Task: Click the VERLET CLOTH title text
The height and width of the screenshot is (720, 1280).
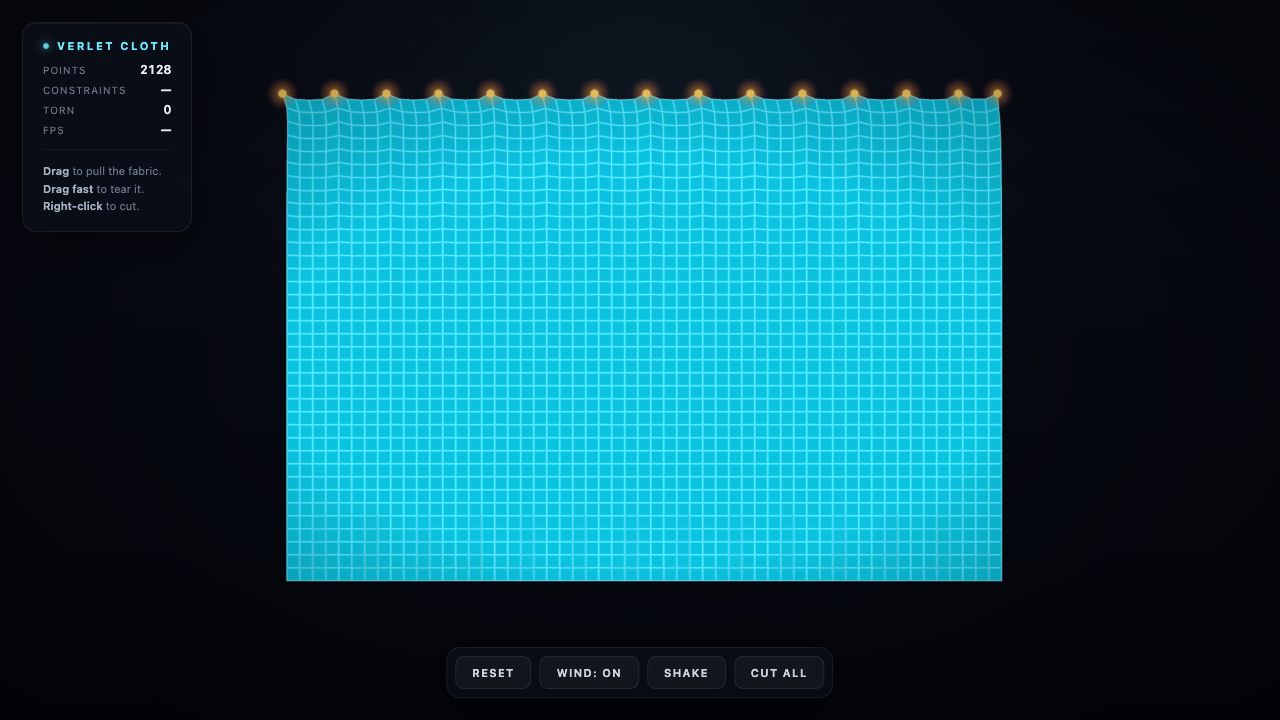Action: click(114, 46)
